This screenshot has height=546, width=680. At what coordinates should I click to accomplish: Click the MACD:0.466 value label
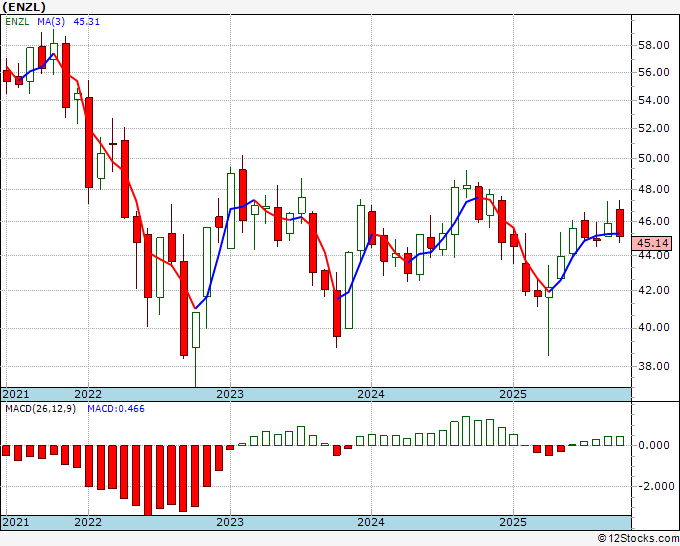(x=116, y=409)
